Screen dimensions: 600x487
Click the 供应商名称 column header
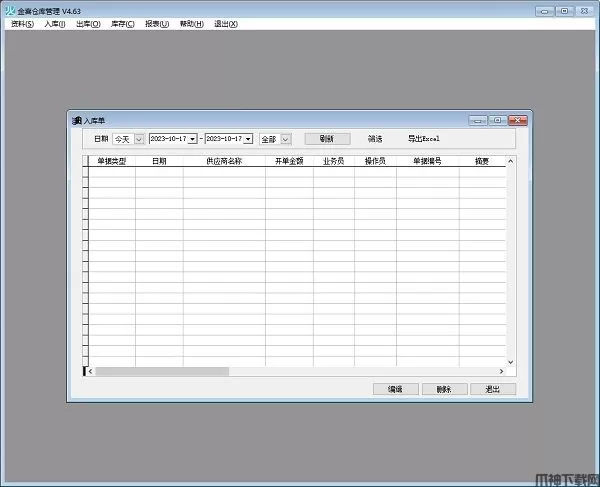[x=224, y=161]
